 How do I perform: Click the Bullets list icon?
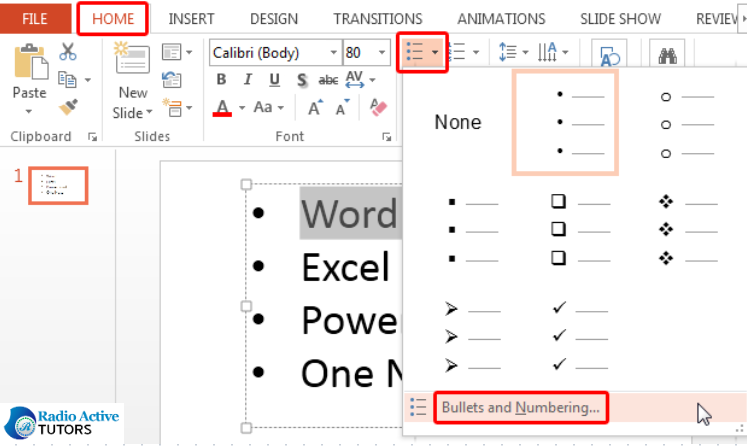tap(414, 51)
